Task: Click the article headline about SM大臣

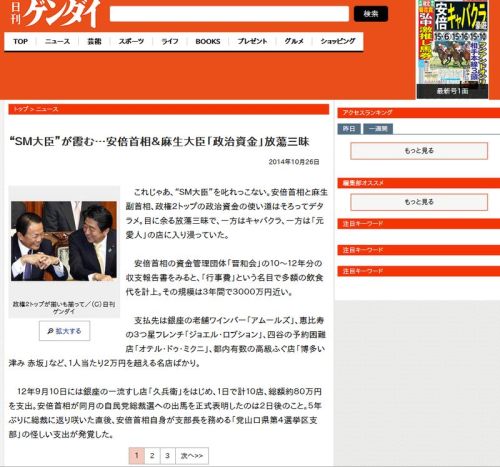Action: click(160, 142)
